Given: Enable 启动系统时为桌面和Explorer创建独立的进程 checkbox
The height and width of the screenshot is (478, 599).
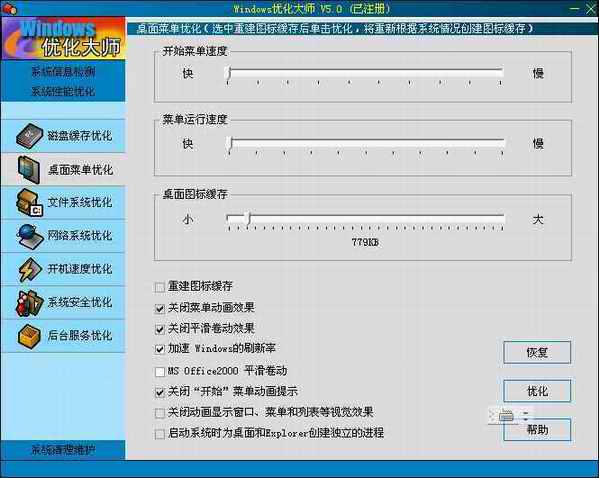Looking at the screenshot, I should click(x=160, y=434).
